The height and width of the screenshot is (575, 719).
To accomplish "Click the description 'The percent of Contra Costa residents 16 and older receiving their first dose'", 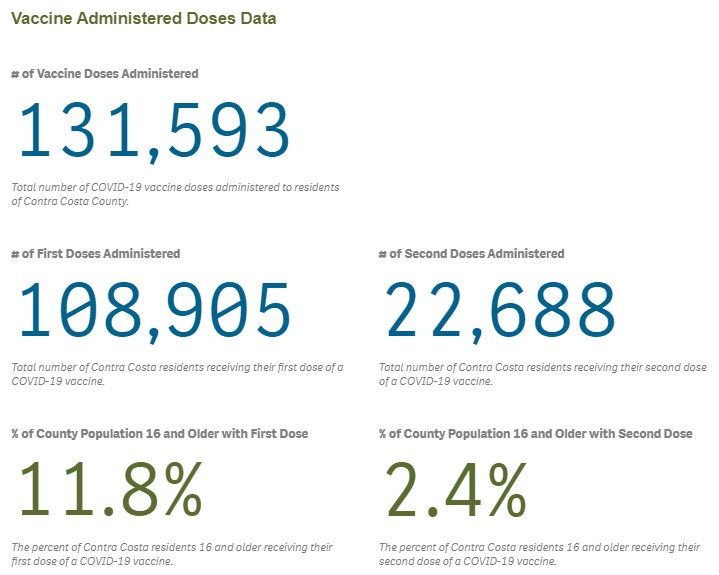I will 172,554.
